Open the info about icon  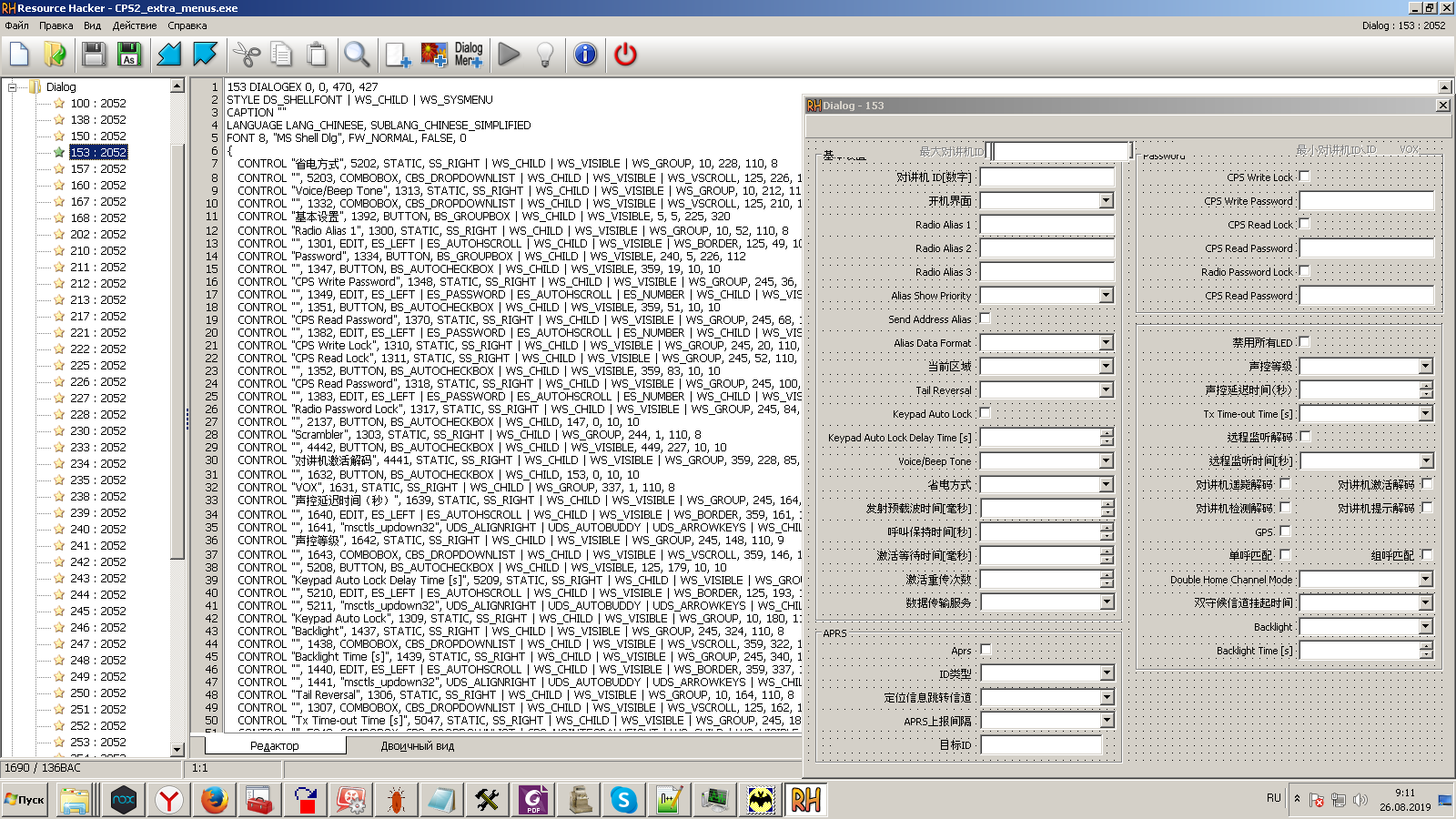click(585, 55)
